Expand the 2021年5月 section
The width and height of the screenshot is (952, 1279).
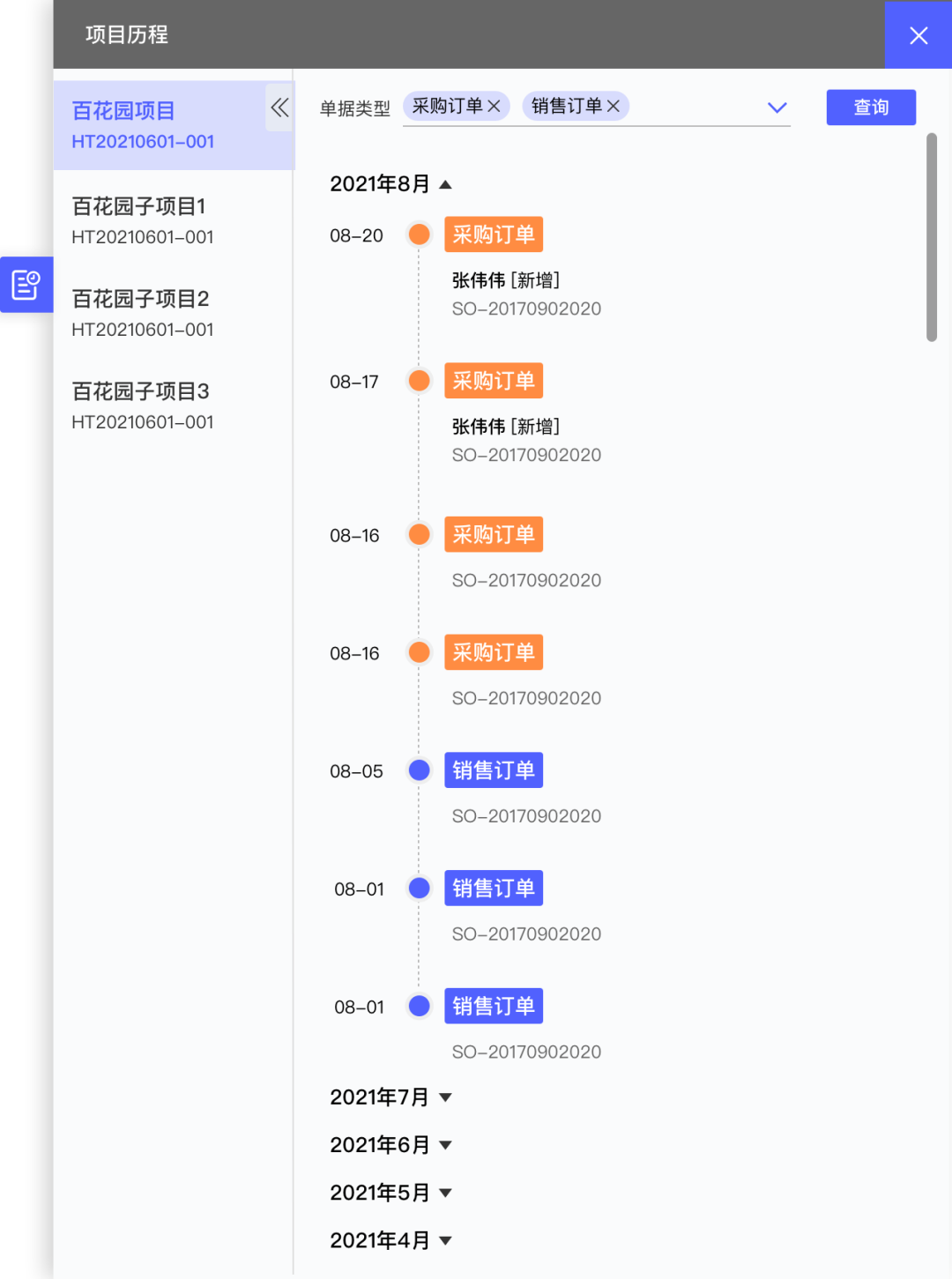coord(446,1193)
